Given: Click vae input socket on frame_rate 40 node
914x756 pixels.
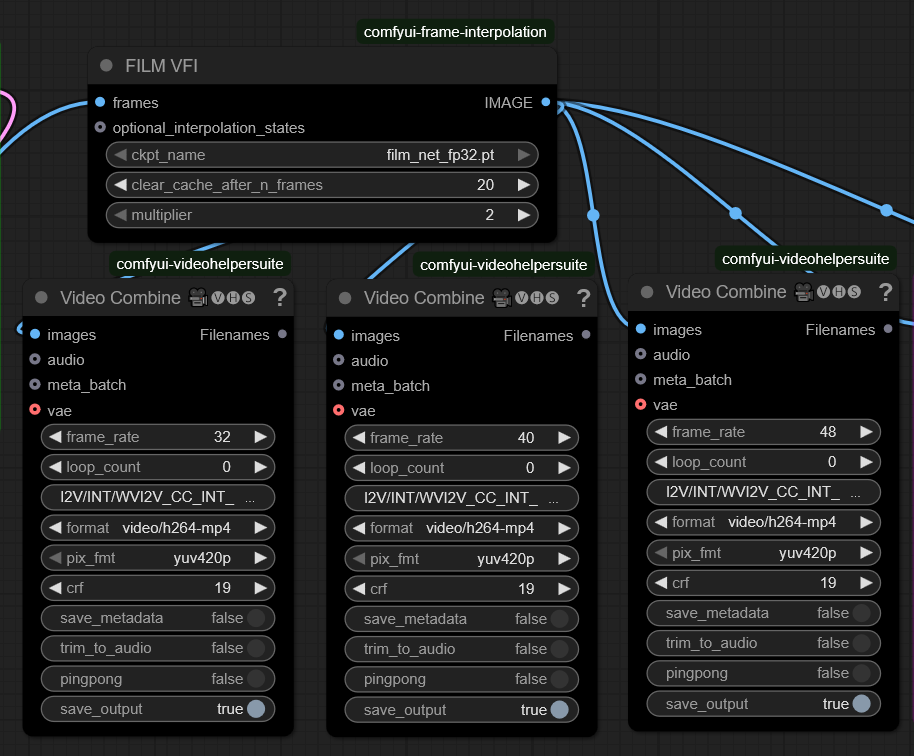Looking at the screenshot, I should 339,410.
